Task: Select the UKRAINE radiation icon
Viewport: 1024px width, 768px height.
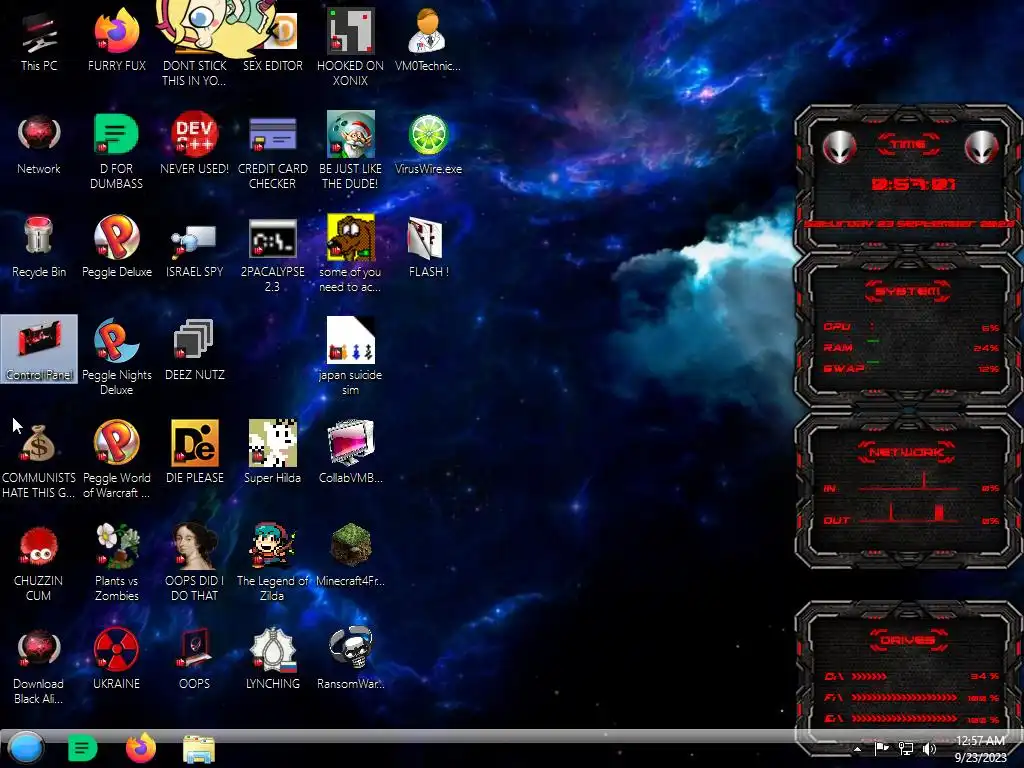Action: (117, 658)
